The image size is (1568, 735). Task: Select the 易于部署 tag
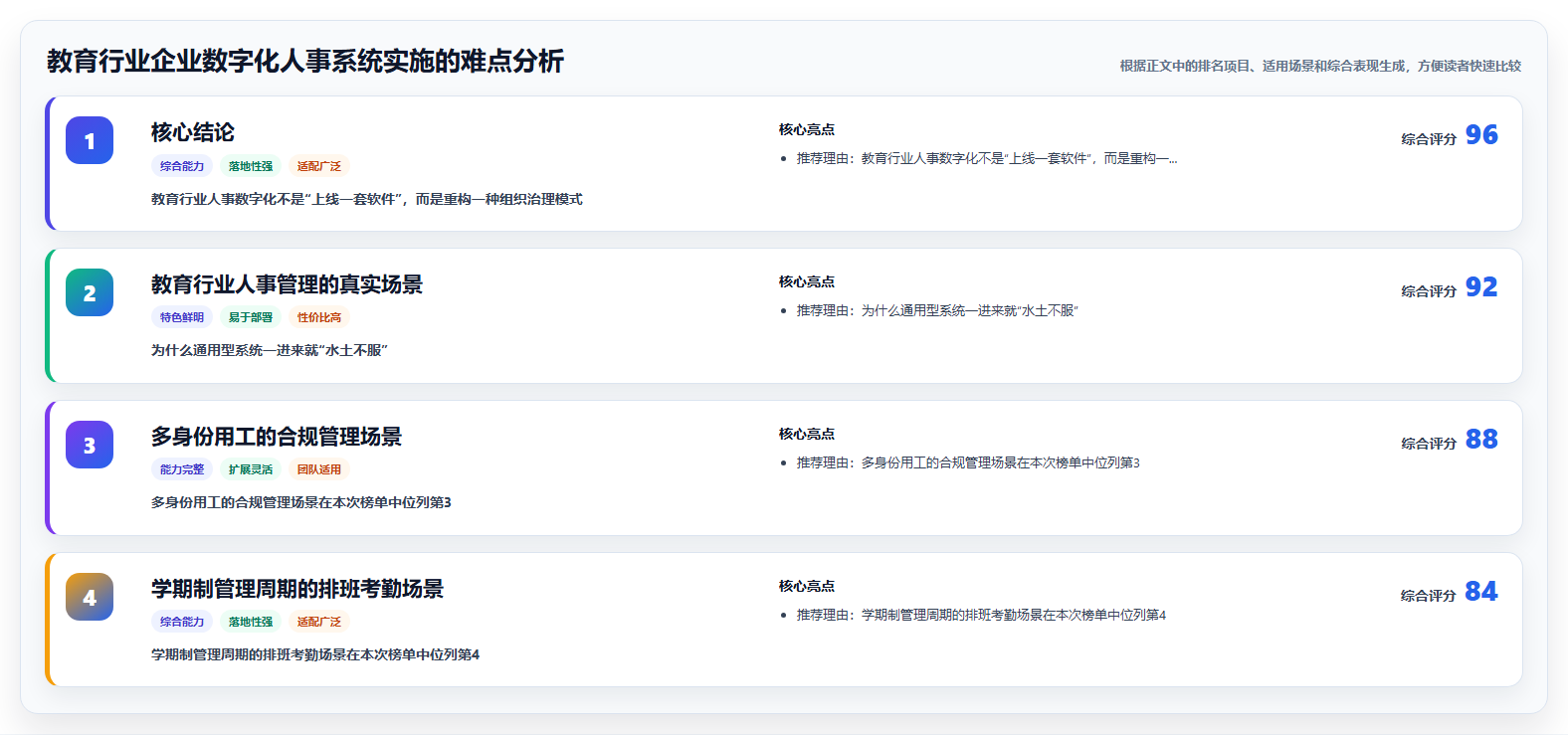251,317
